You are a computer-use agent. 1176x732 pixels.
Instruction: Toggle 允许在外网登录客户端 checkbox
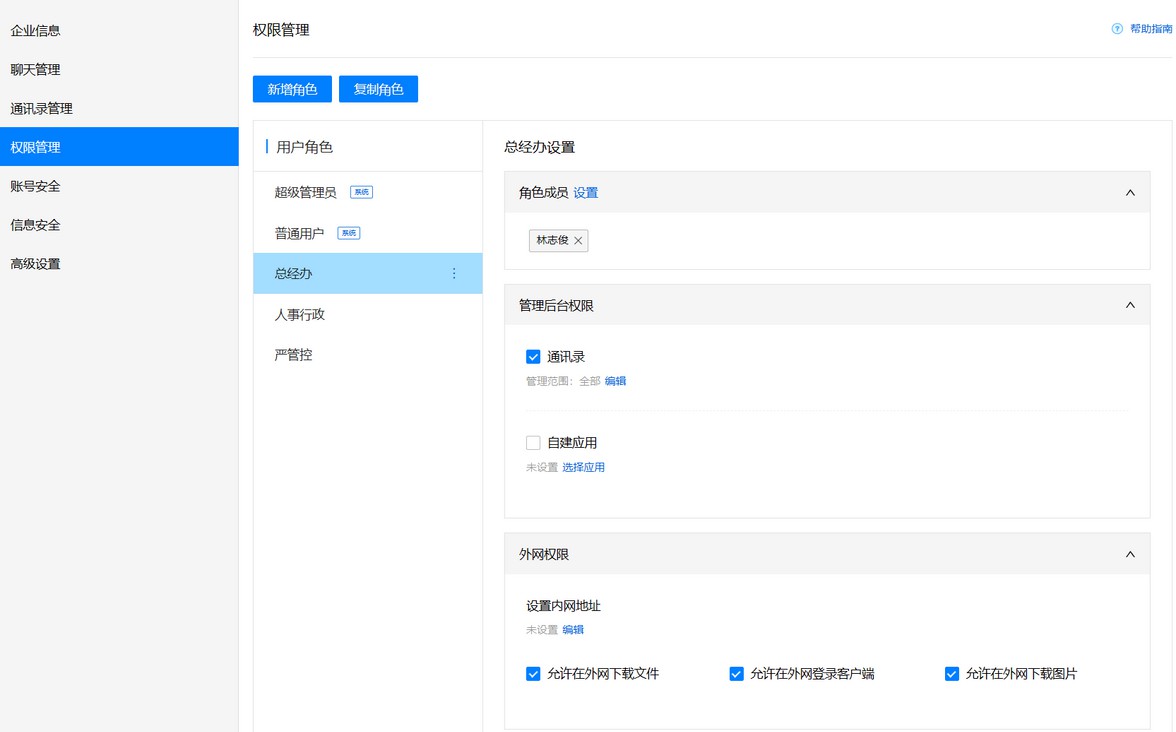click(x=737, y=674)
